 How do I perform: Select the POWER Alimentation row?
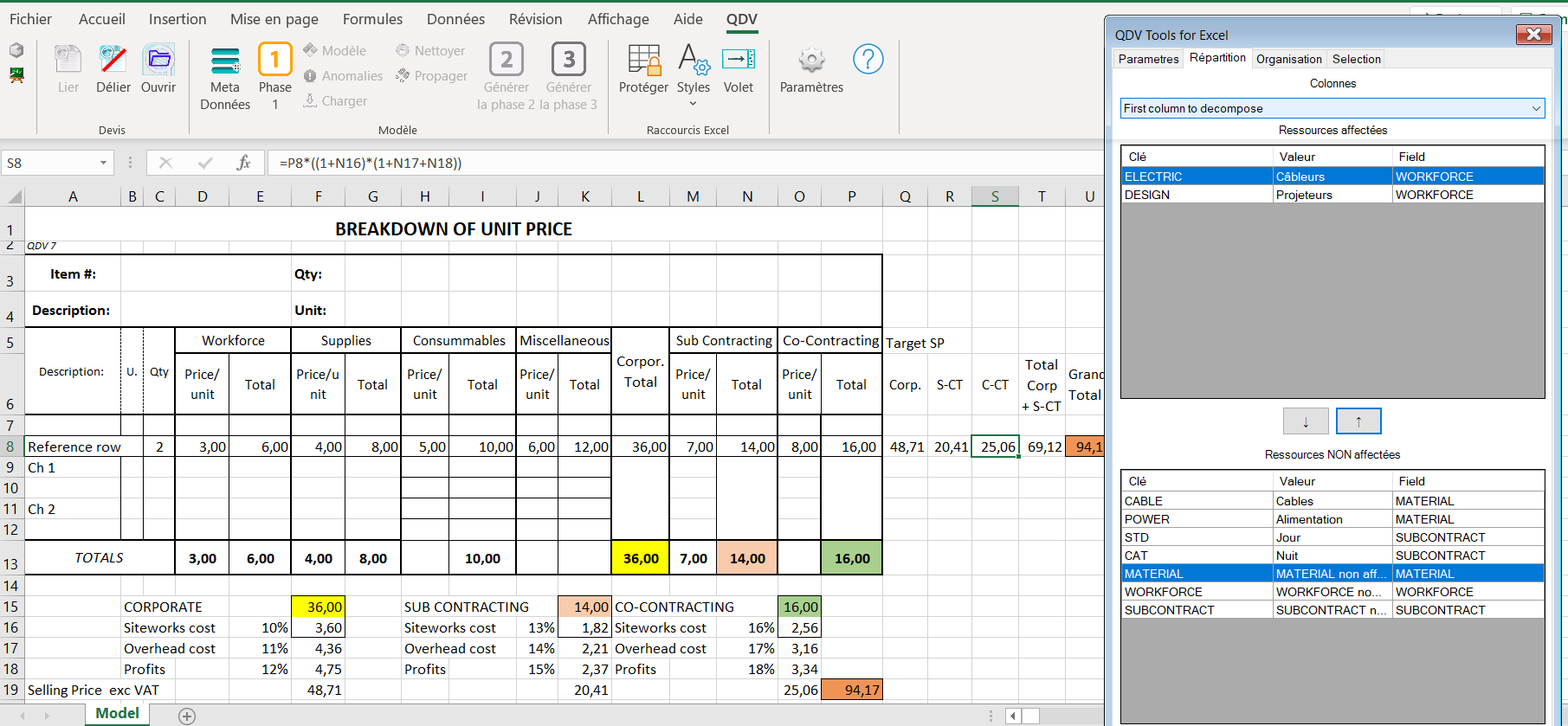[1332, 519]
